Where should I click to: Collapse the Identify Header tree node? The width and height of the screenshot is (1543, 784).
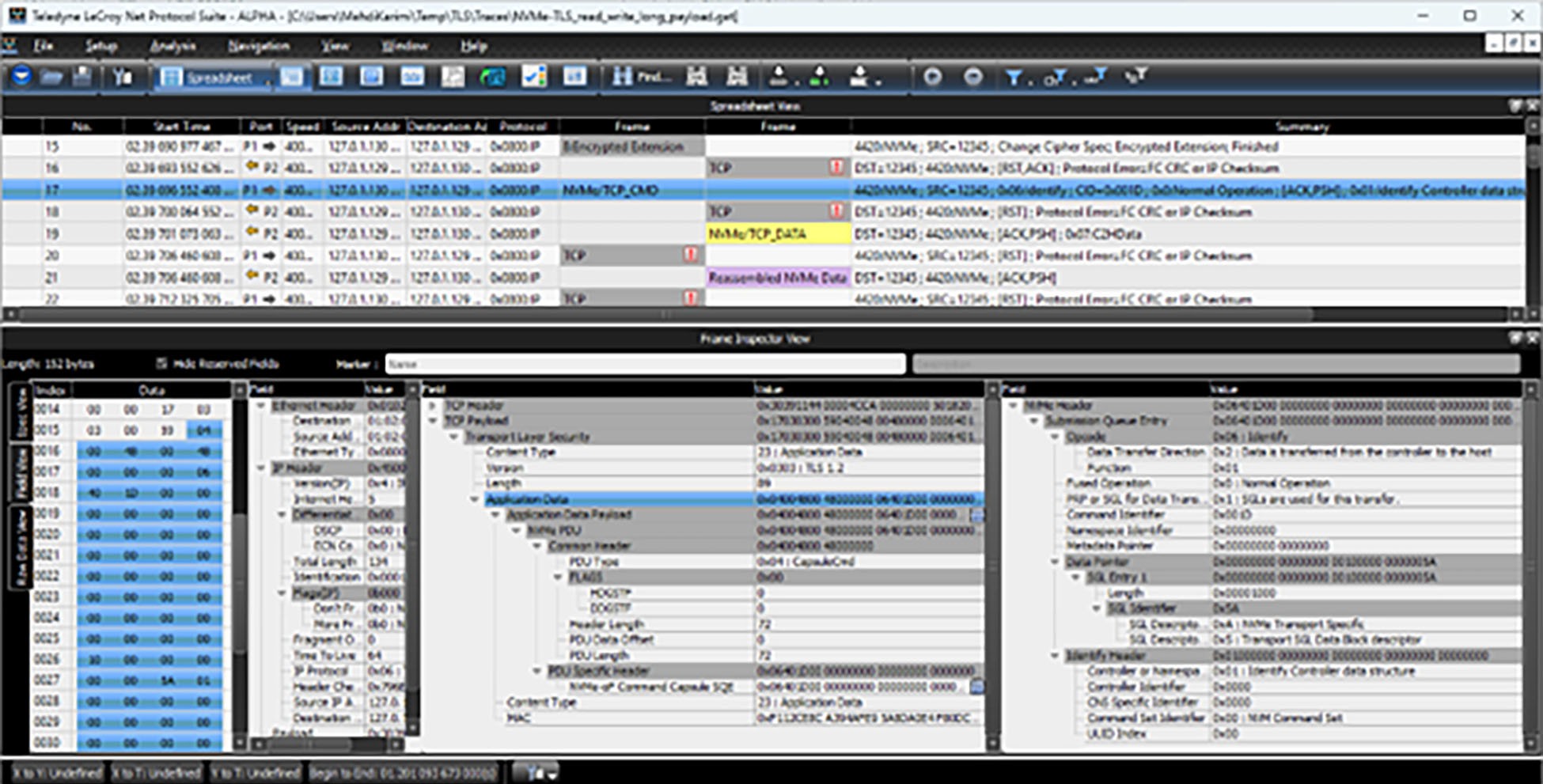tap(1055, 655)
